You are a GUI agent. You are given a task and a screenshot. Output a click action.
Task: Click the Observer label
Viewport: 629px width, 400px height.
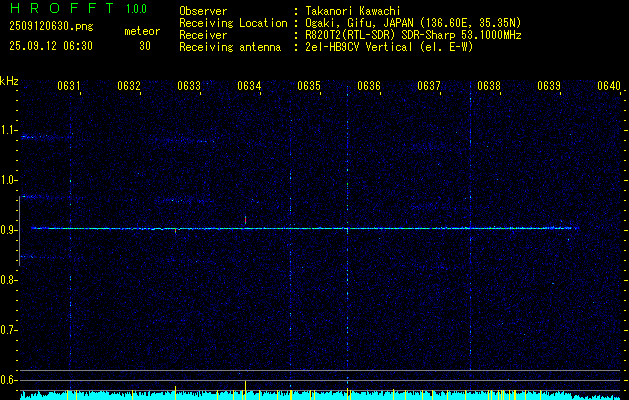[203, 11]
